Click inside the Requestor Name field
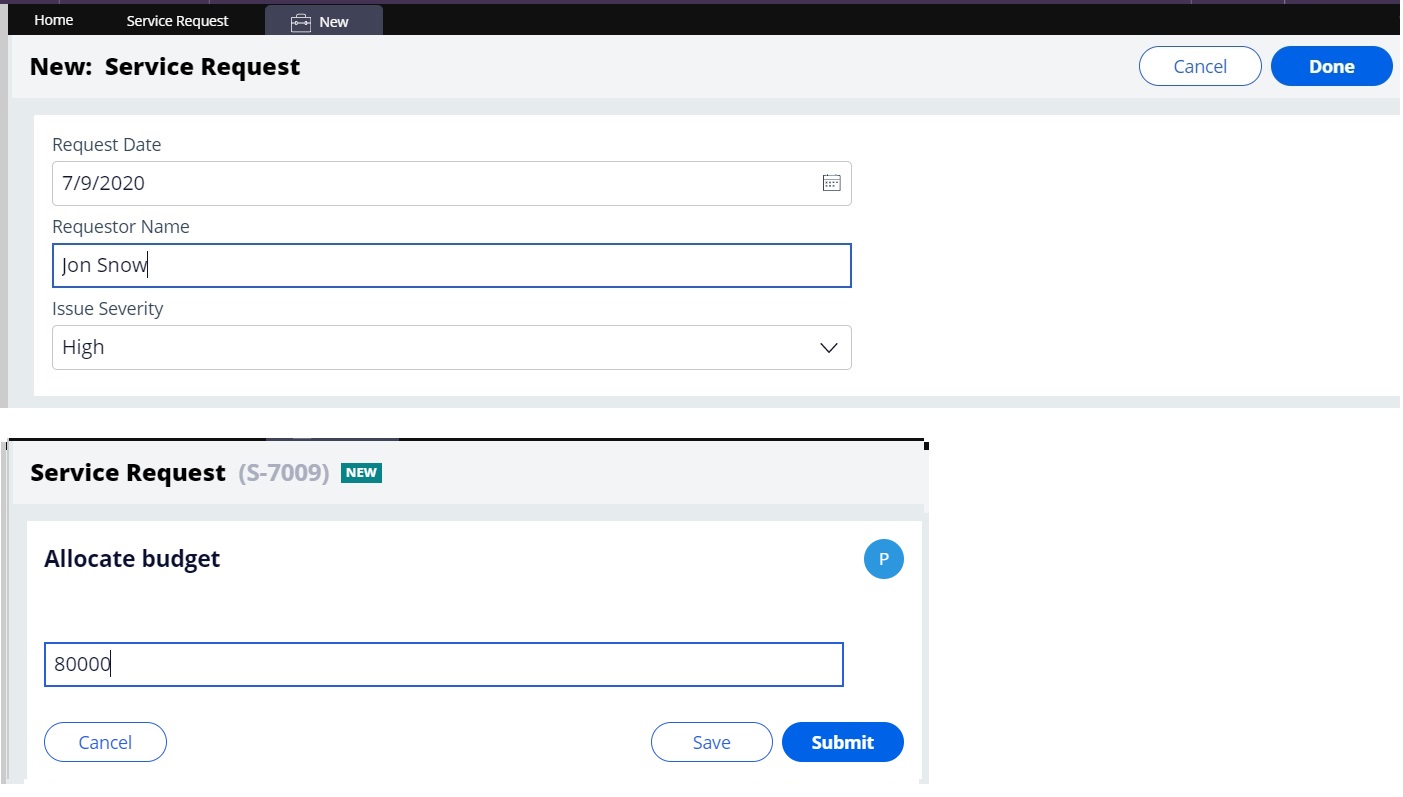Image resolution: width=1403 pixels, height=797 pixels. coord(450,265)
